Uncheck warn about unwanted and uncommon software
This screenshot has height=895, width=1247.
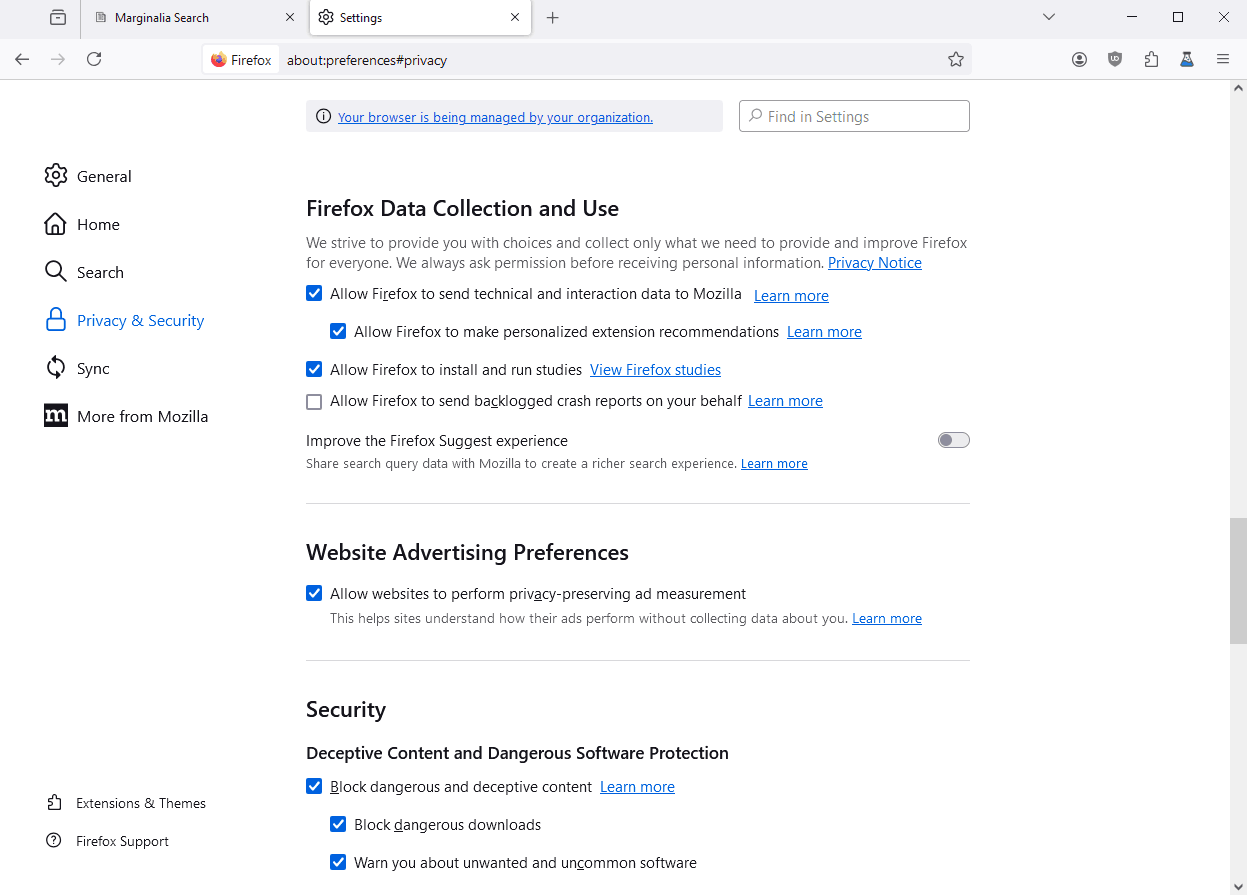(338, 863)
